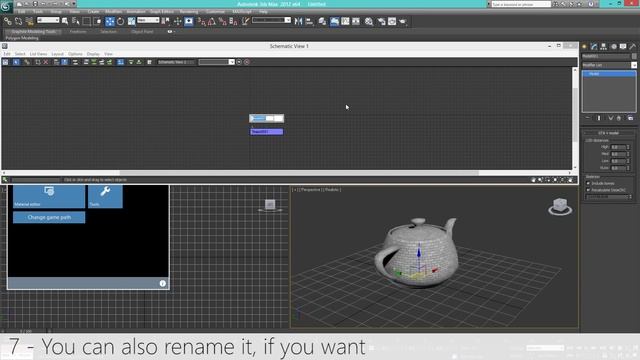This screenshot has width=640, height=360.
Task: Click the ViewCube in the Perspective viewport
Action: pos(560,206)
